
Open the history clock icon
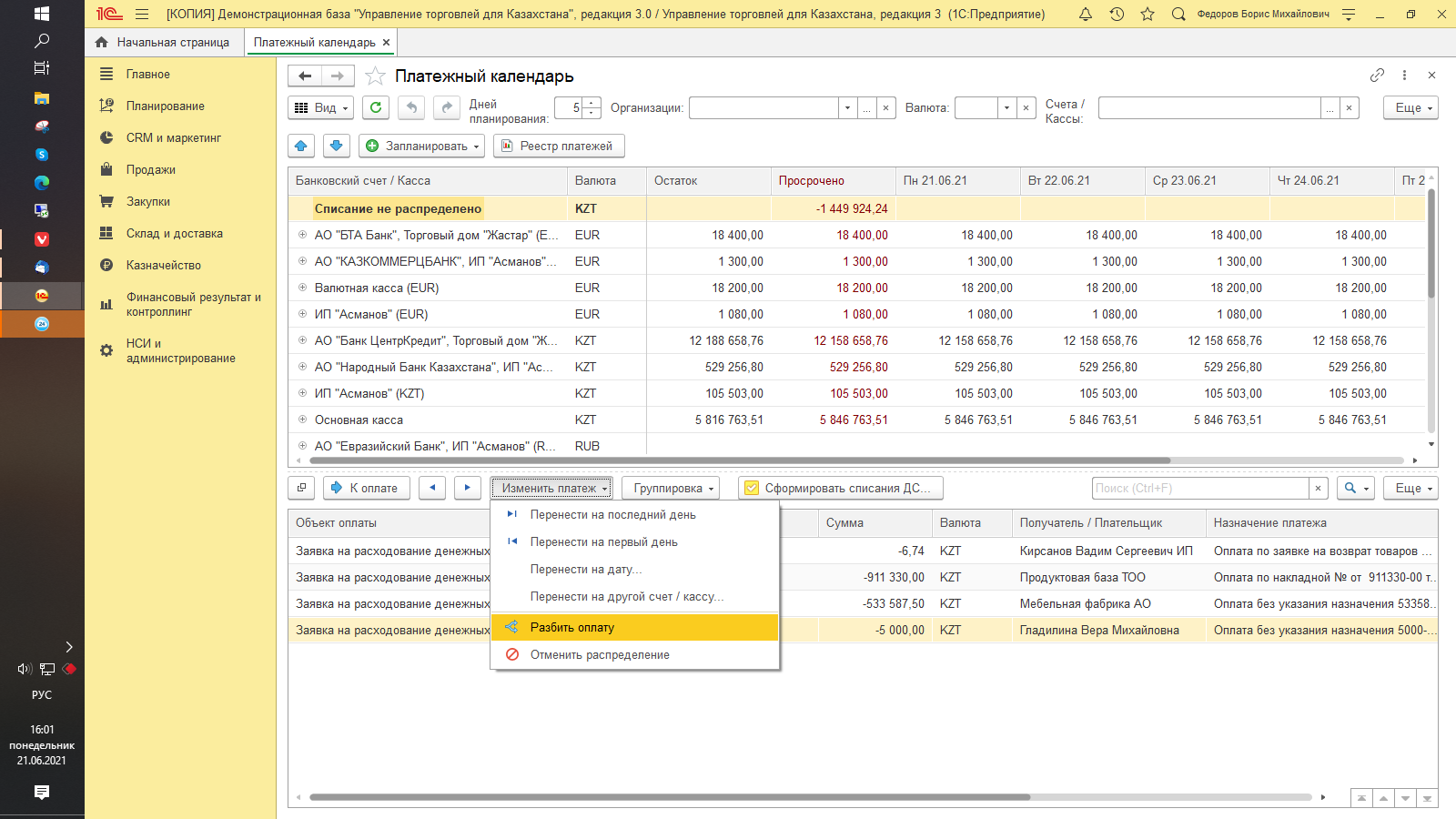[x=1117, y=15]
